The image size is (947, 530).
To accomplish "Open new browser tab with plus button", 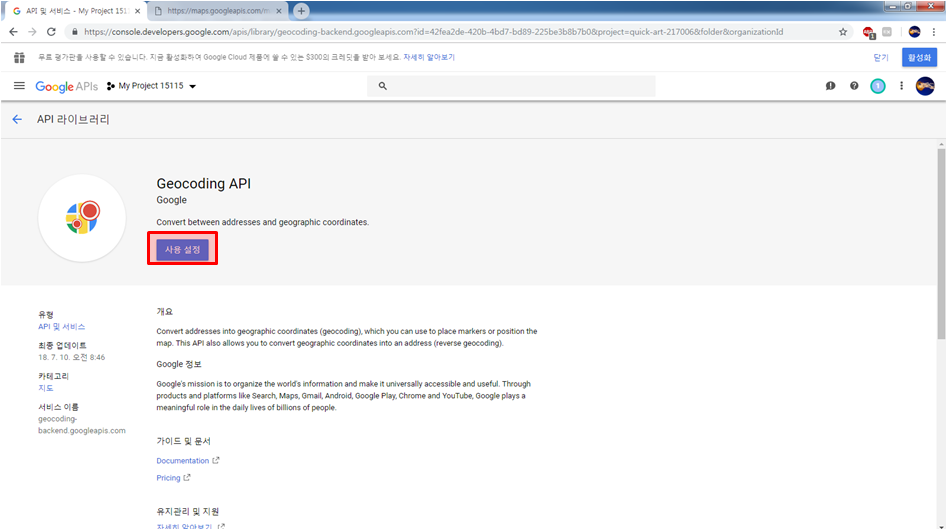I will pos(301,11).
